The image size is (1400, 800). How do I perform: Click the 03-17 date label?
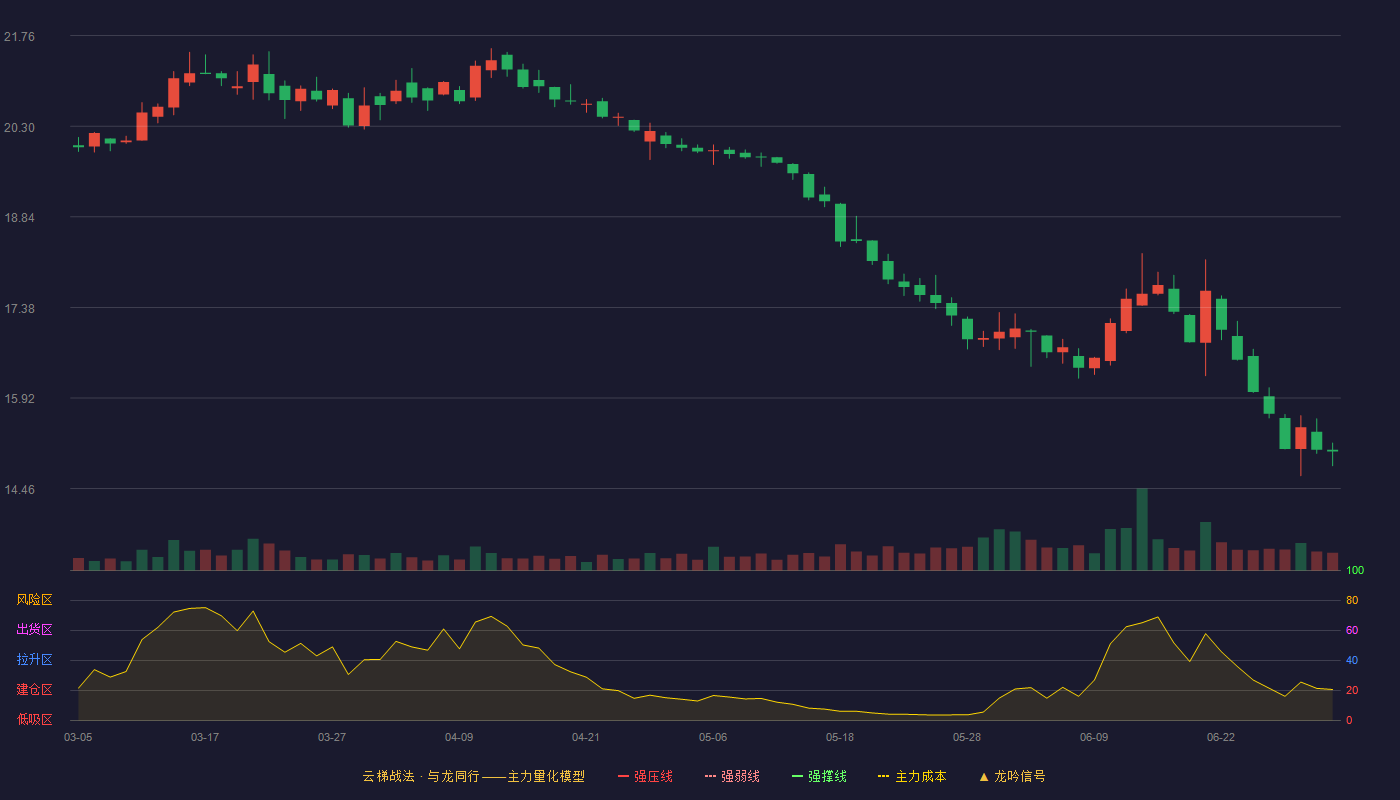tap(205, 737)
